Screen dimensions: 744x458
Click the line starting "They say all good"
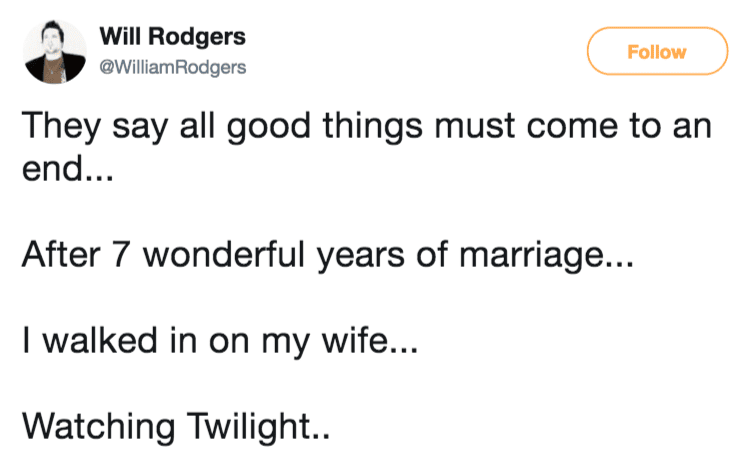pos(366,132)
